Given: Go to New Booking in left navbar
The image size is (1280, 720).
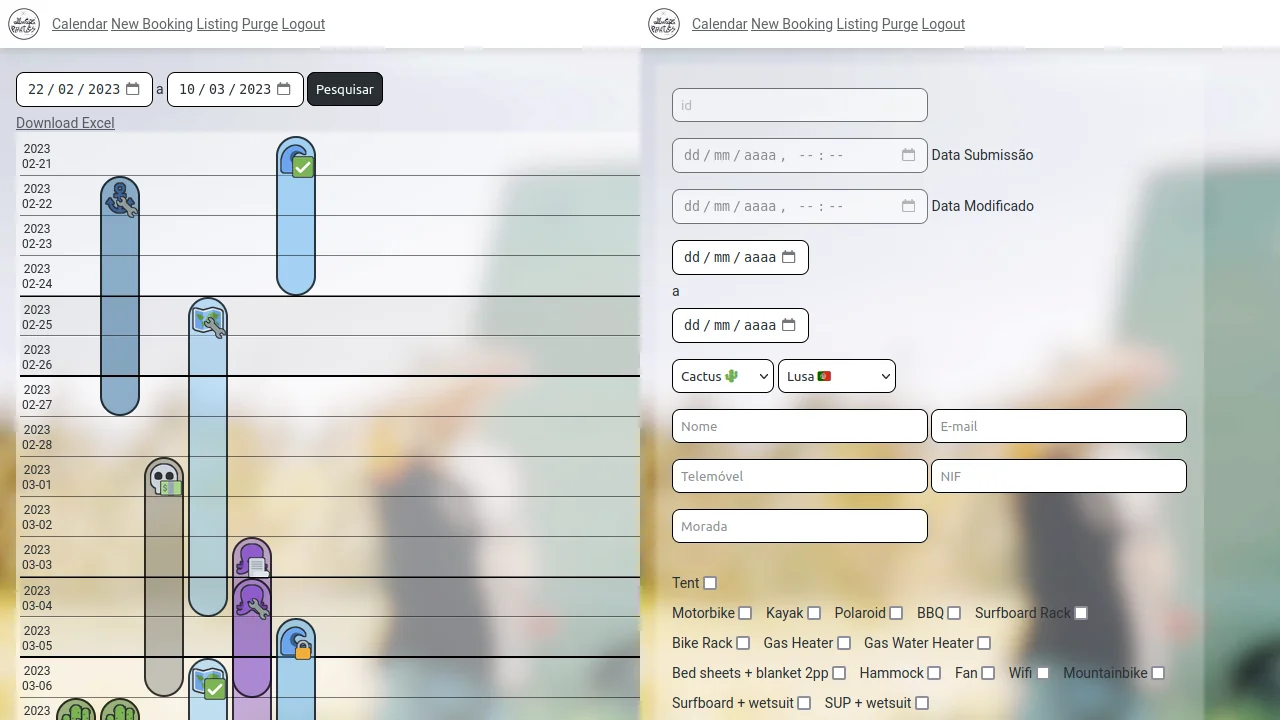Looking at the screenshot, I should (x=152, y=24).
